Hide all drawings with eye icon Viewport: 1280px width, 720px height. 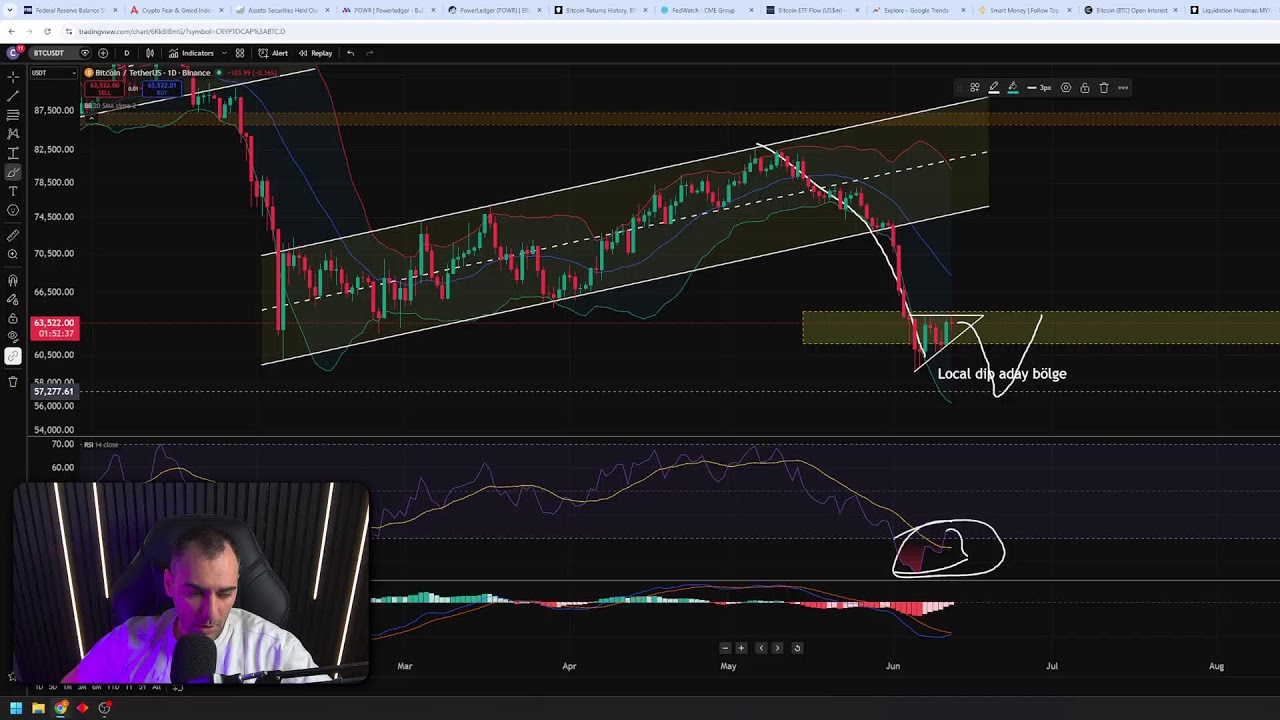[13, 338]
